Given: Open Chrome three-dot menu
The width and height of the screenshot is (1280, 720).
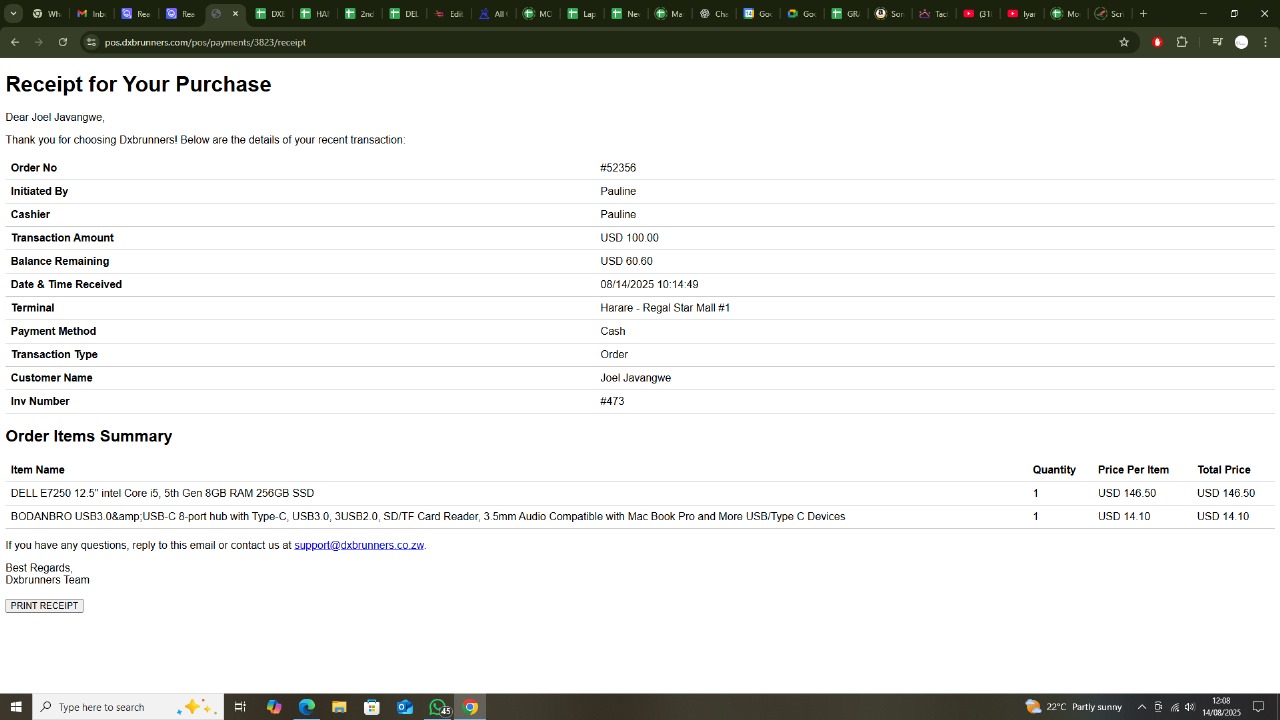Looking at the screenshot, I should pyautogui.click(x=1266, y=42).
